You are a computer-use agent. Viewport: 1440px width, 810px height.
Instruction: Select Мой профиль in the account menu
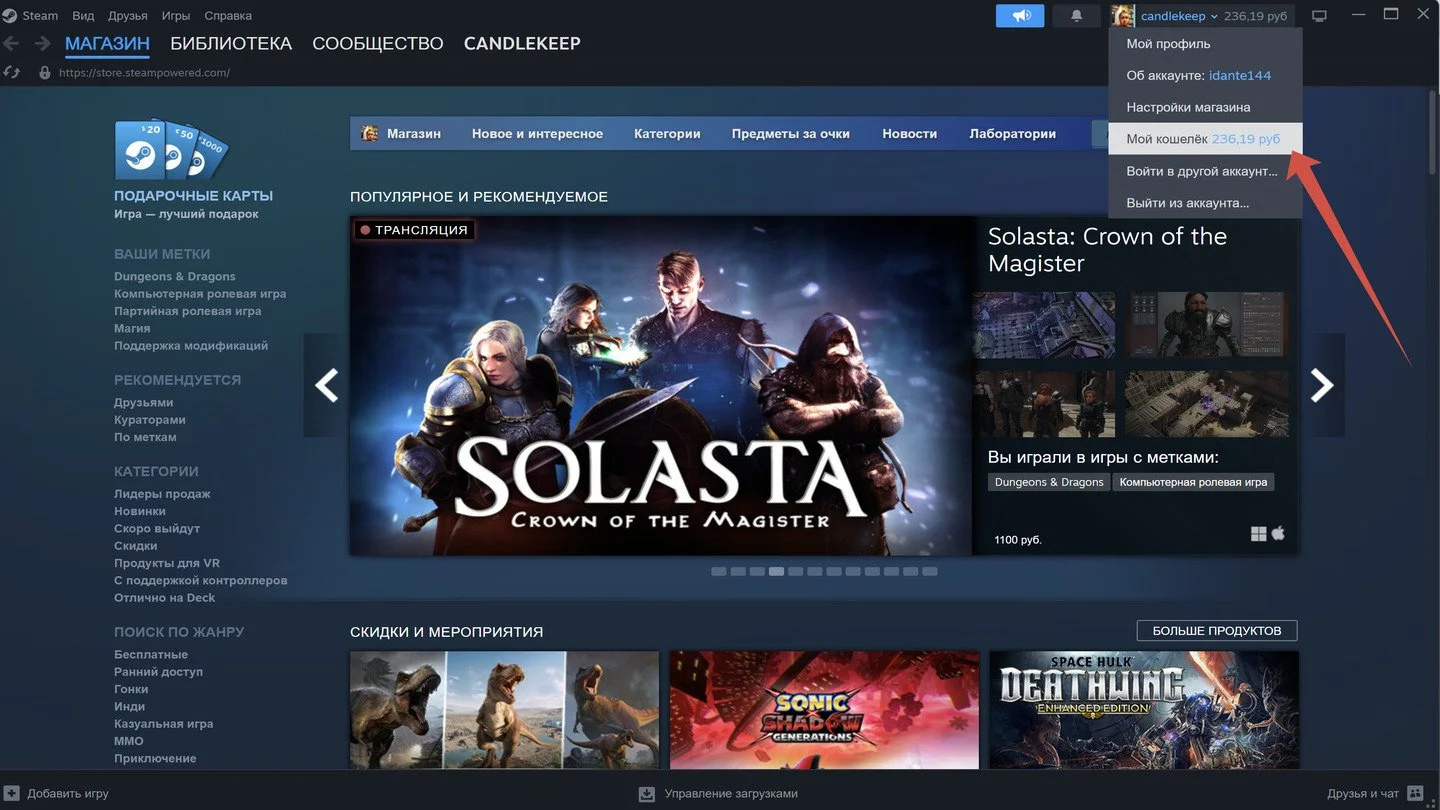pos(1205,44)
